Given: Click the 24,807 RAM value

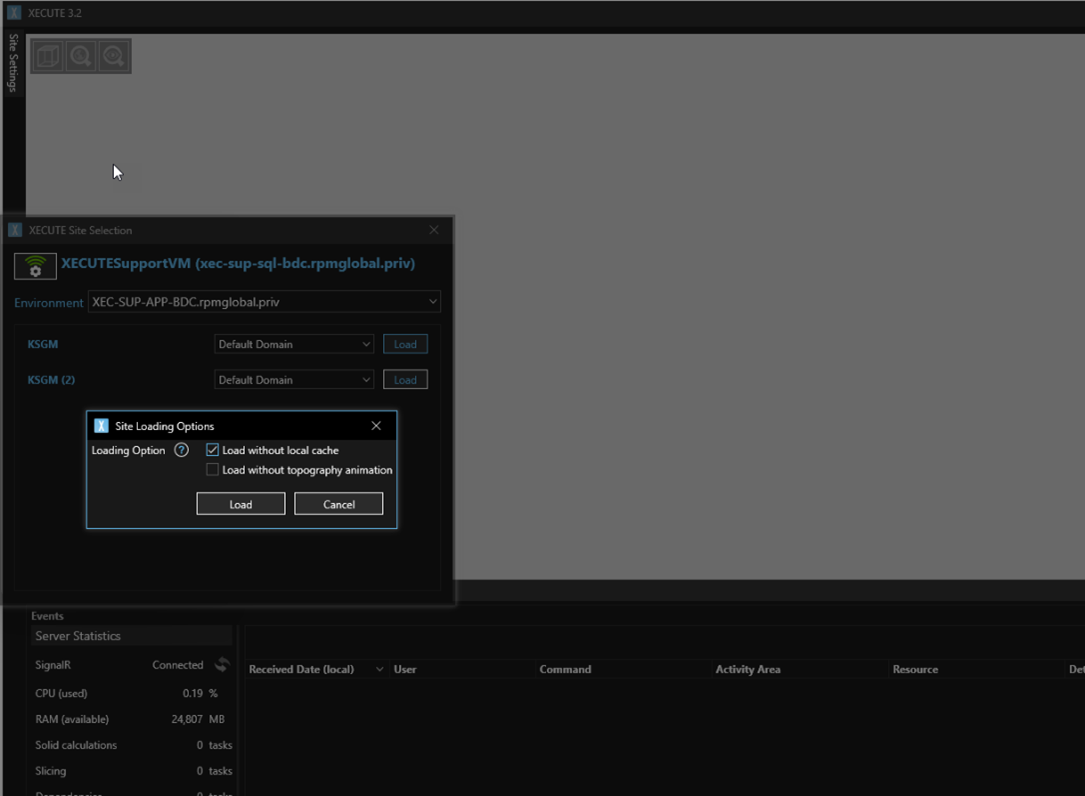Looking at the screenshot, I should [187, 719].
